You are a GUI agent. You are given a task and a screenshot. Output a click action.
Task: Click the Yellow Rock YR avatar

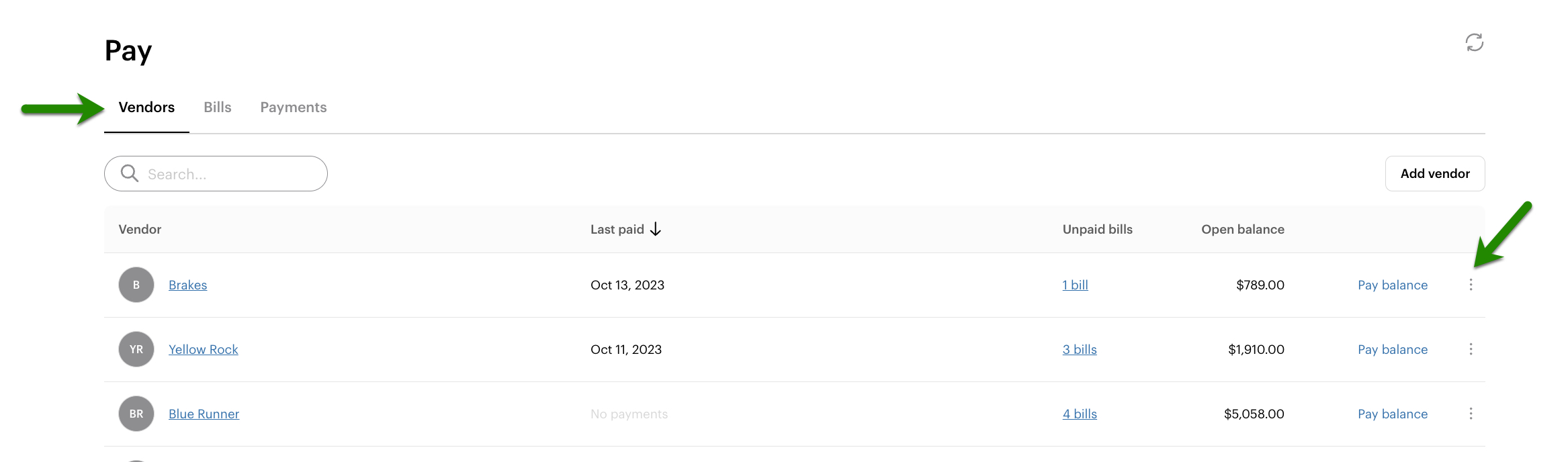pos(136,349)
